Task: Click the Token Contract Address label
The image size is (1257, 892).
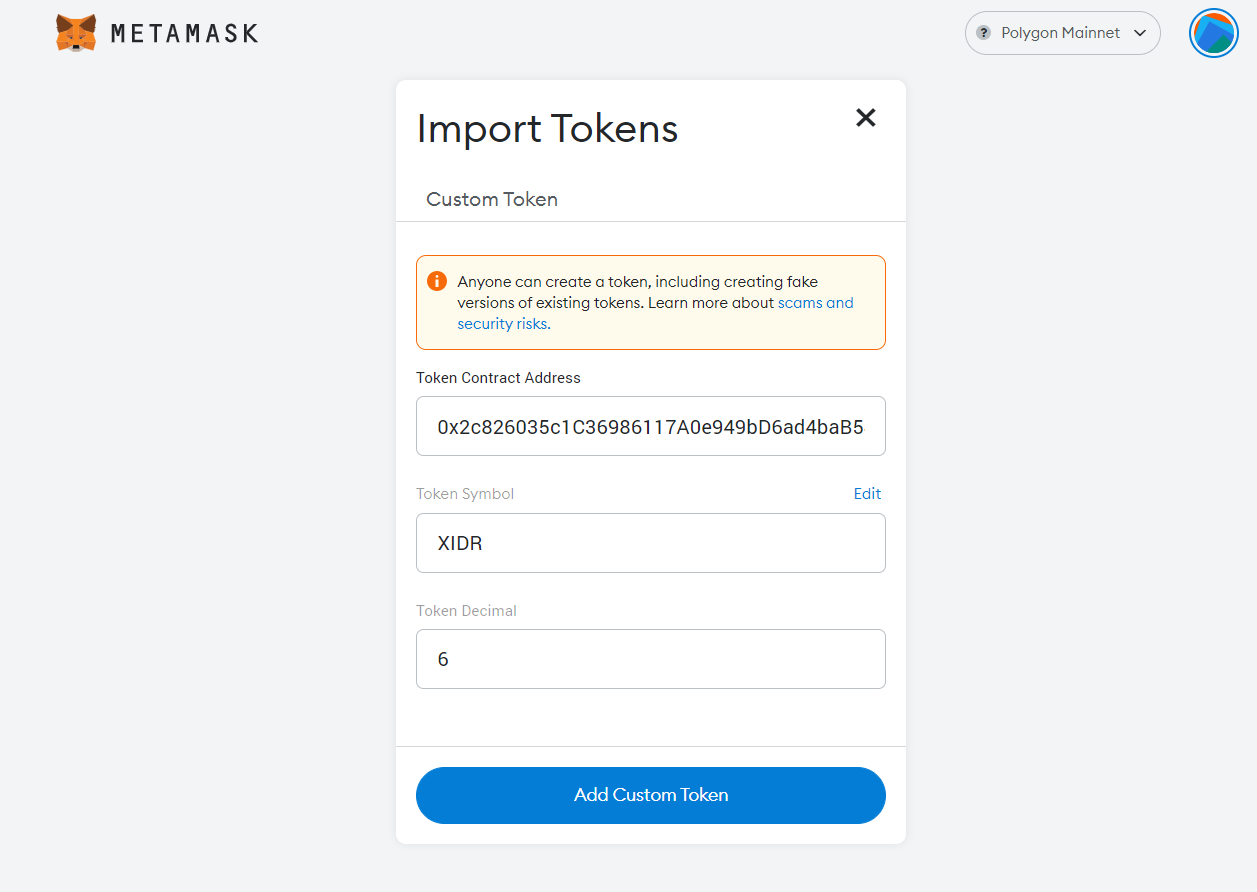Action: [498, 378]
